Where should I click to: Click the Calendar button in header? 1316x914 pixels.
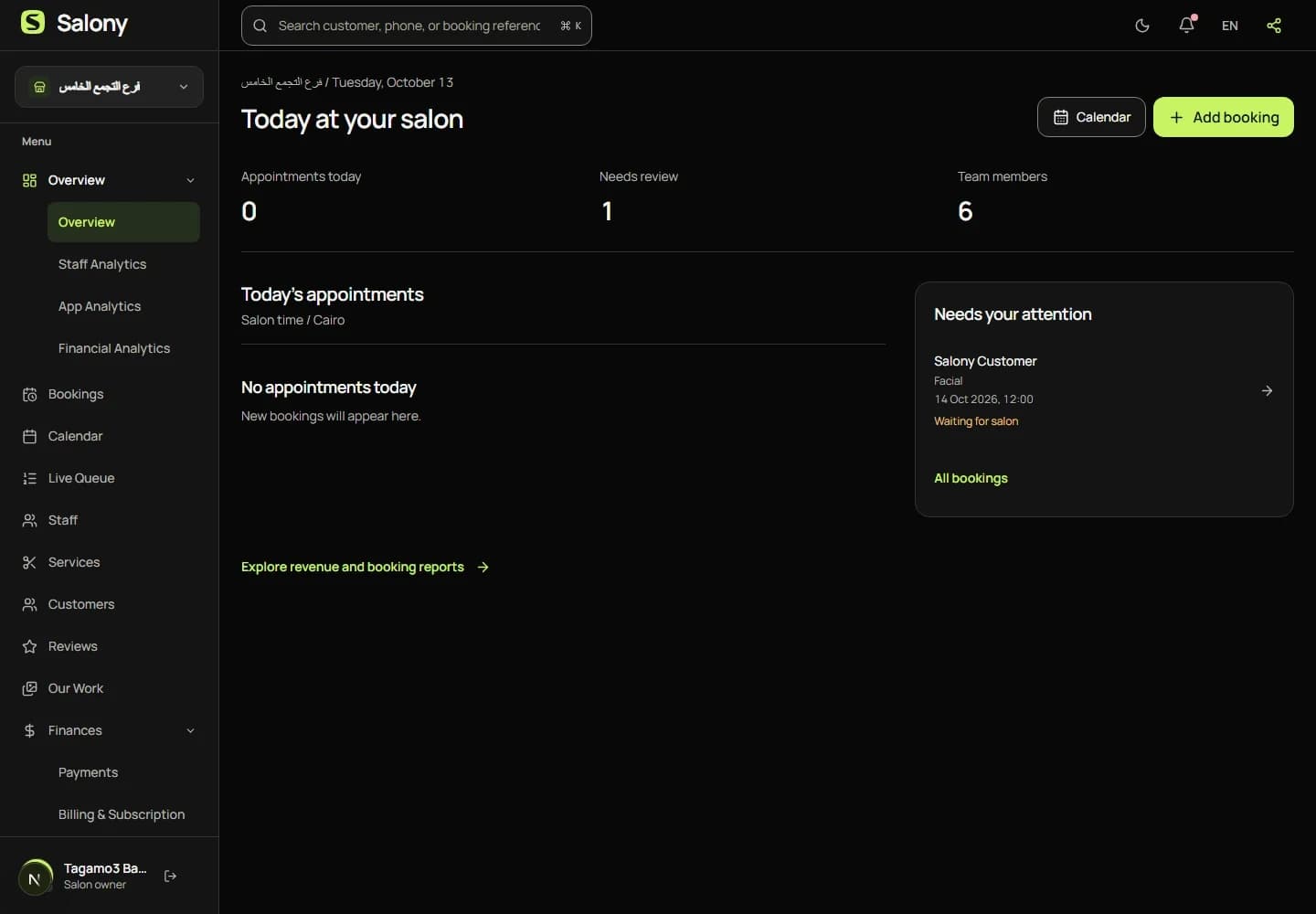(1091, 117)
